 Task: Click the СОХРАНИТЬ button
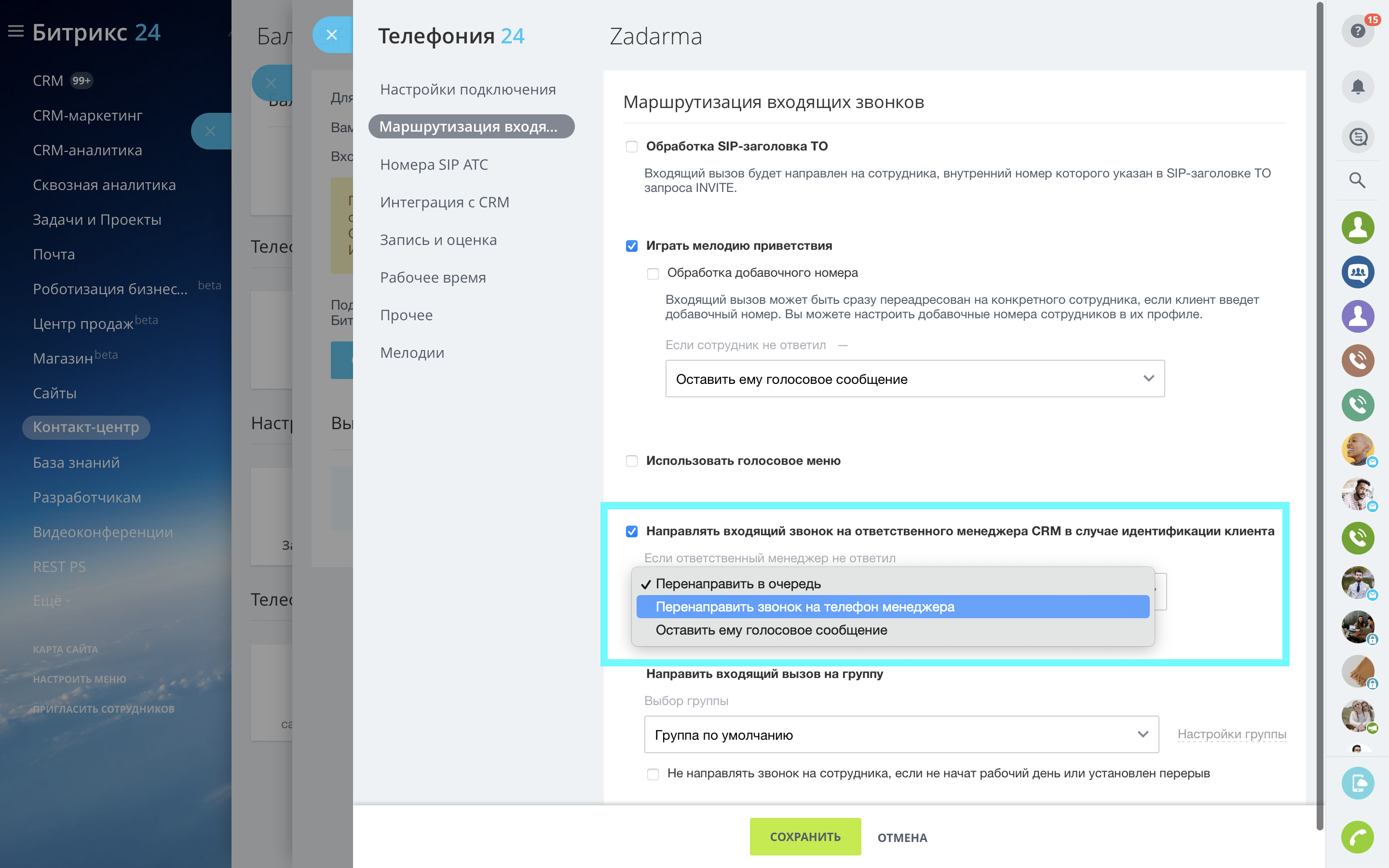click(x=805, y=837)
